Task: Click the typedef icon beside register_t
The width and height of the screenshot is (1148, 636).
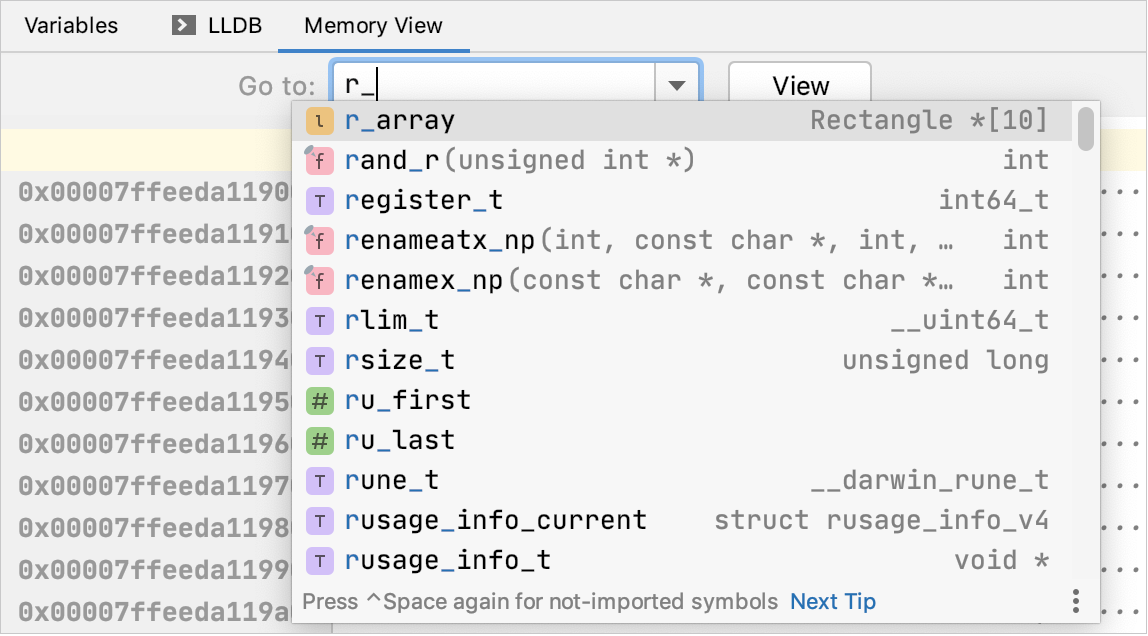Action: pyautogui.click(x=318, y=200)
